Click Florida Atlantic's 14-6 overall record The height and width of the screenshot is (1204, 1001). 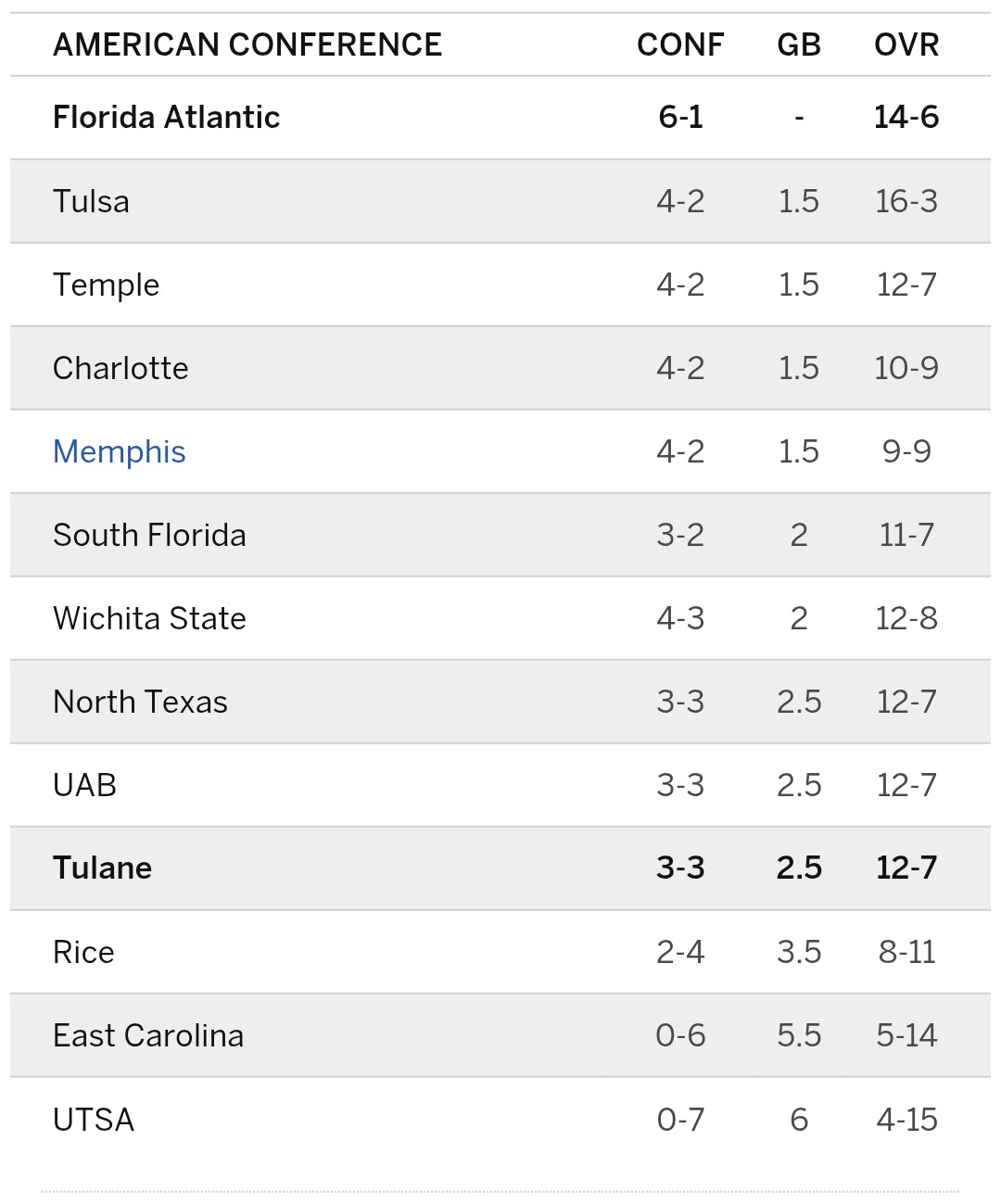click(906, 118)
